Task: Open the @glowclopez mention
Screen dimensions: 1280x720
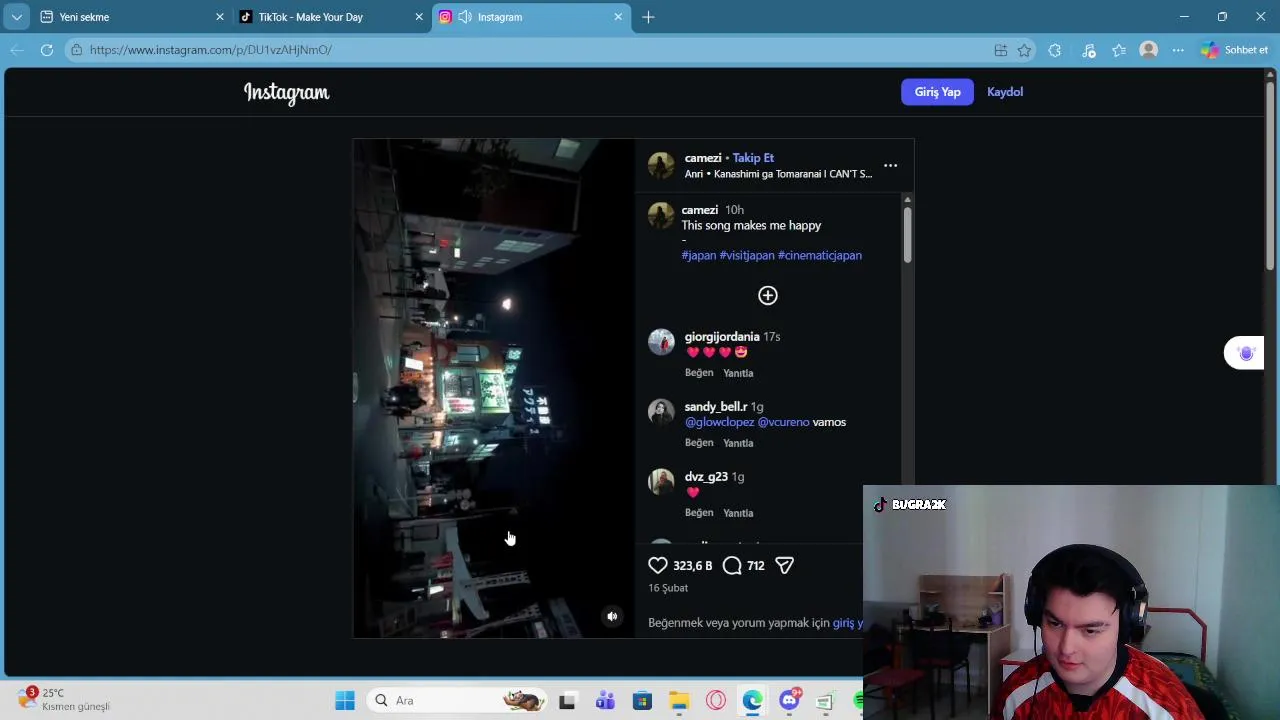Action: pyautogui.click(x=720, y=422)
